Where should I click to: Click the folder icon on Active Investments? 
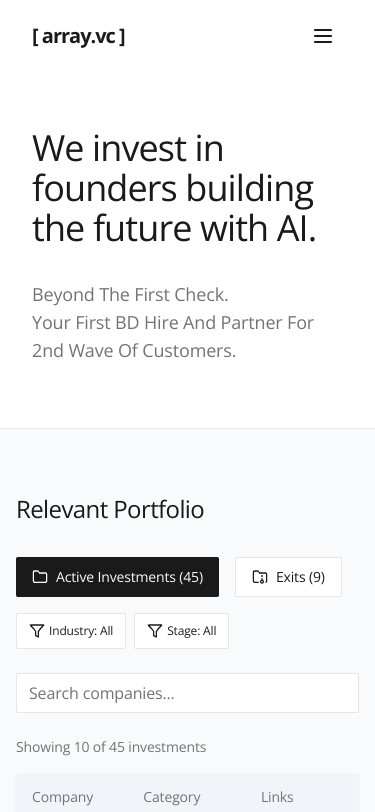click(x=40, y=577)
